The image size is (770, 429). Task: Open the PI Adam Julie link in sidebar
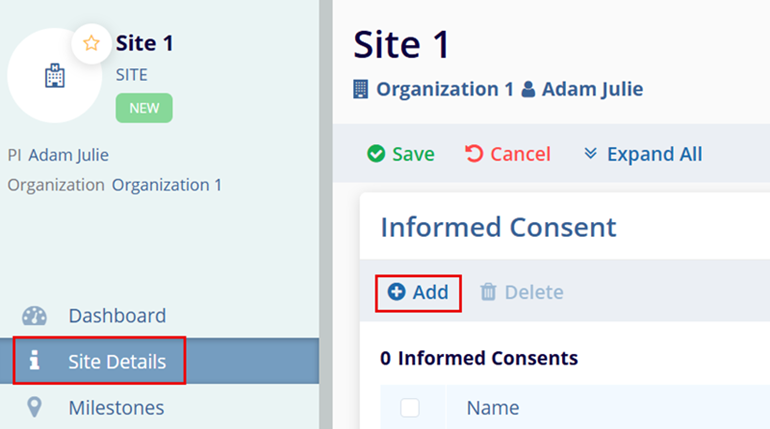click(68, 155)
